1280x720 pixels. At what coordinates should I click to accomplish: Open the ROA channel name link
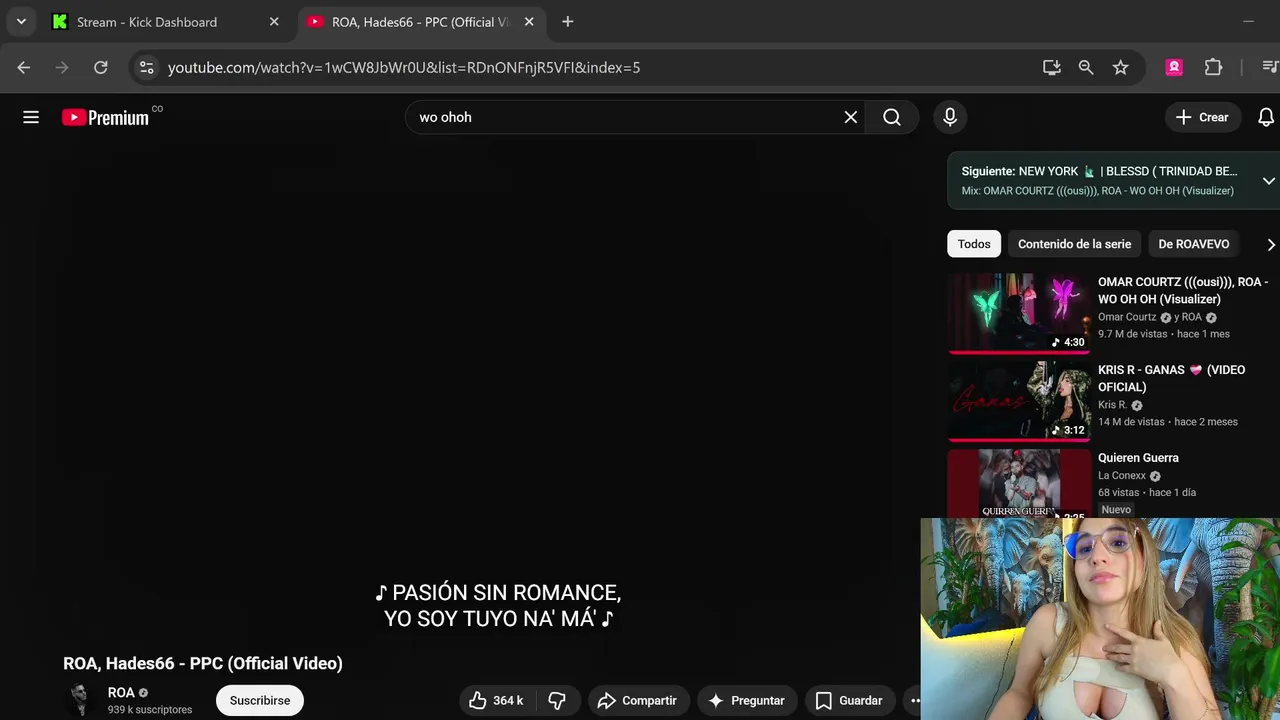121,692
